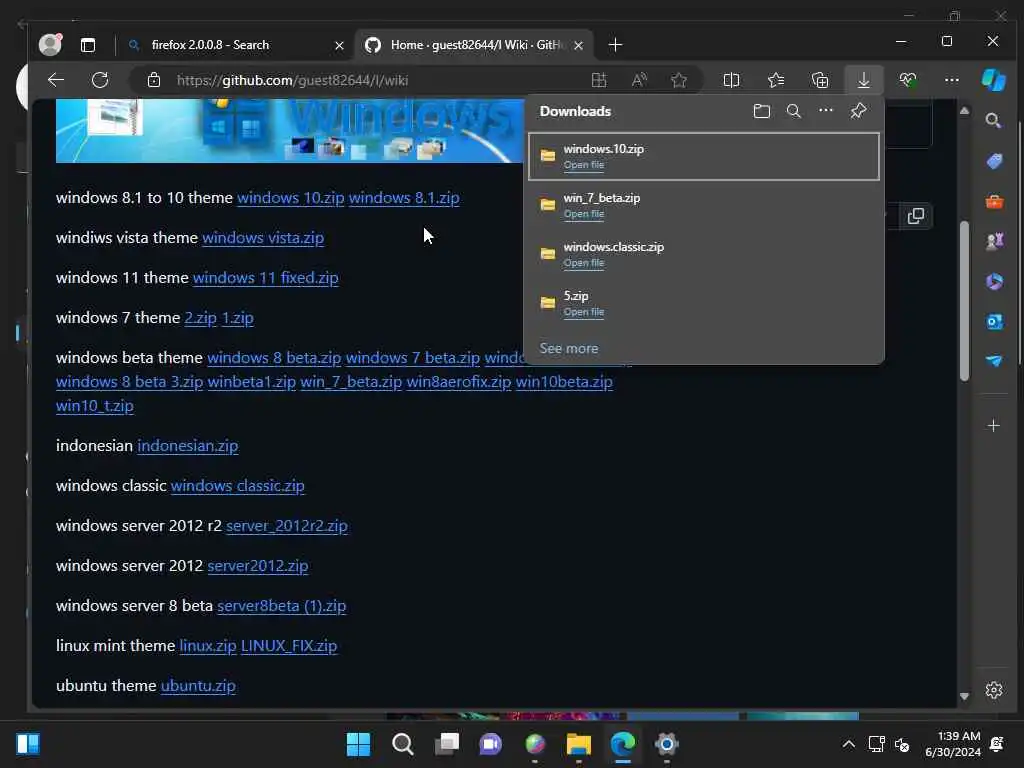This screenshot has height=768, width=1024.
Task: Open taskbar Search magnifier
Action: (403, 744)
